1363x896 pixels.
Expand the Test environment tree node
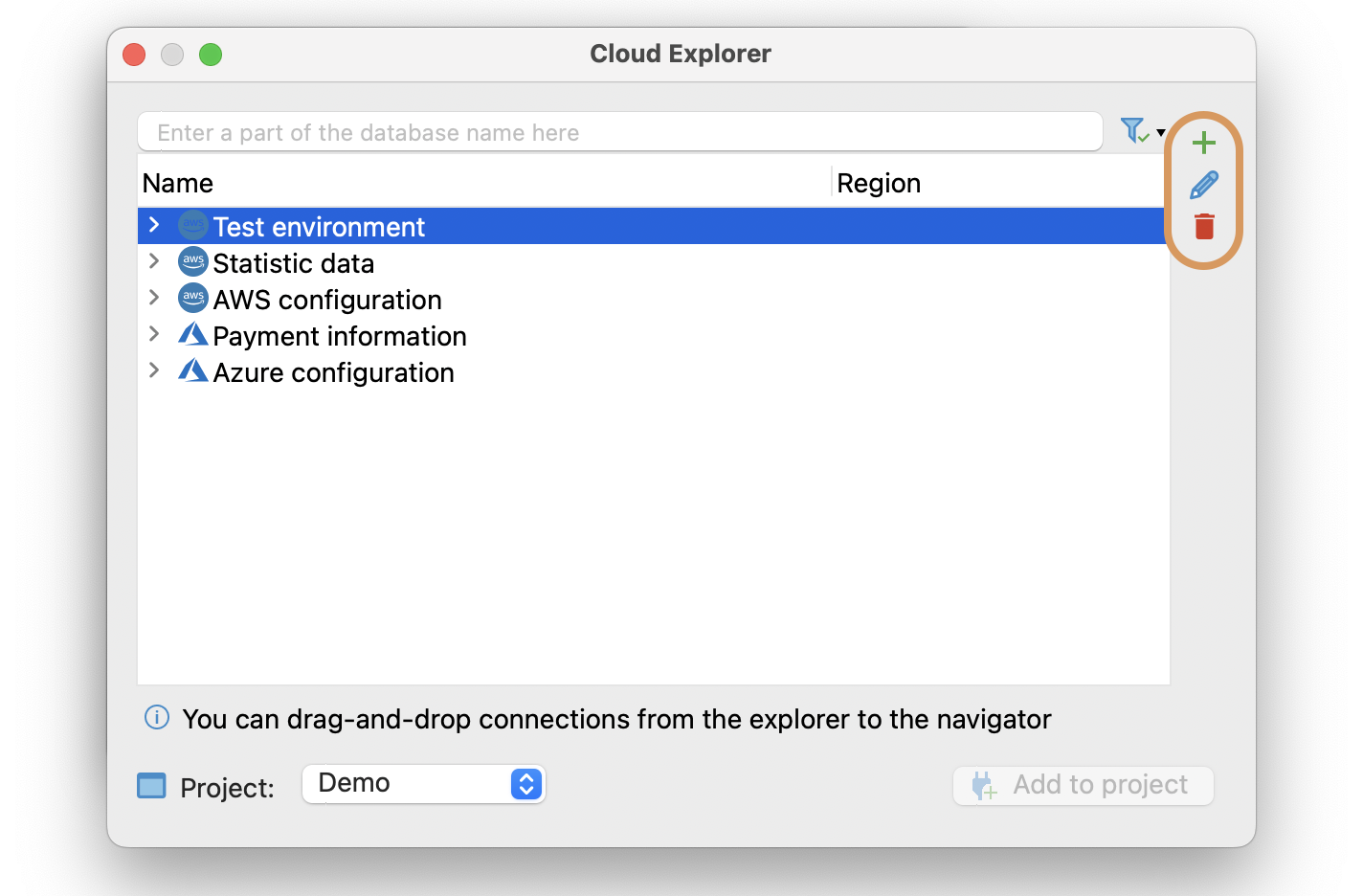(154, 225)
